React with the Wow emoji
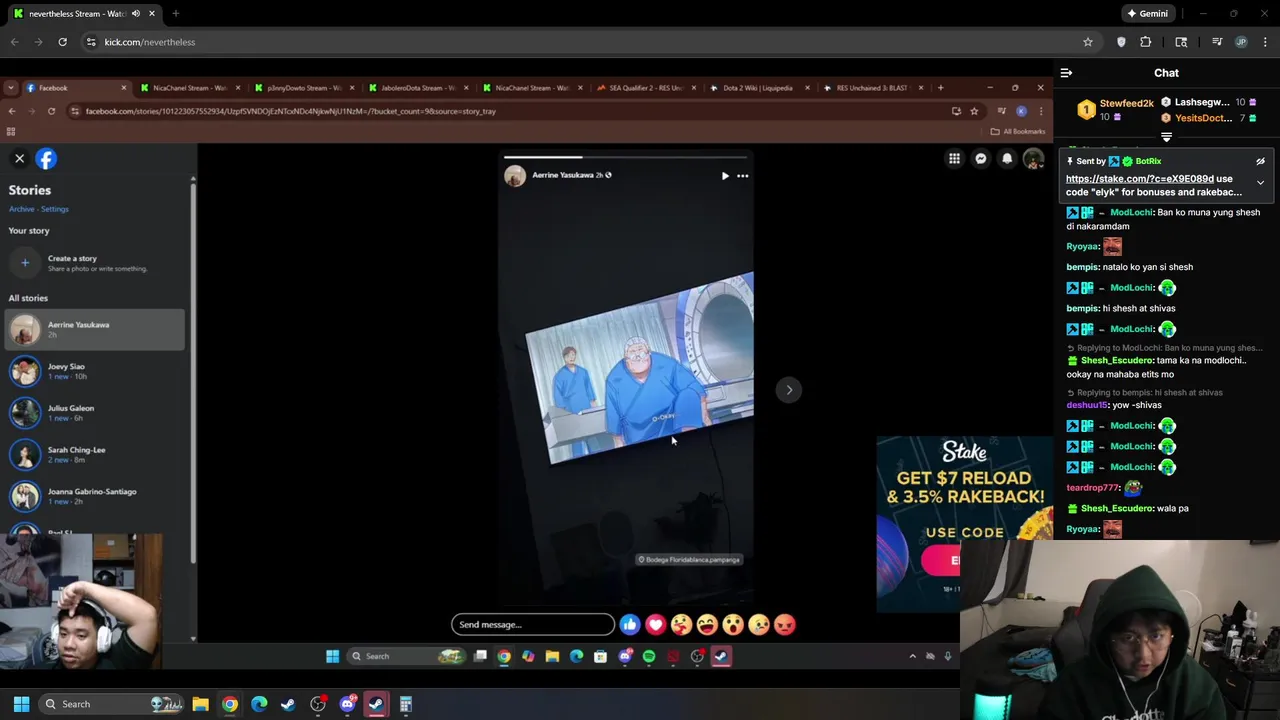Image resolution: width=1280 pixels, height=720 pixels. 733,625
